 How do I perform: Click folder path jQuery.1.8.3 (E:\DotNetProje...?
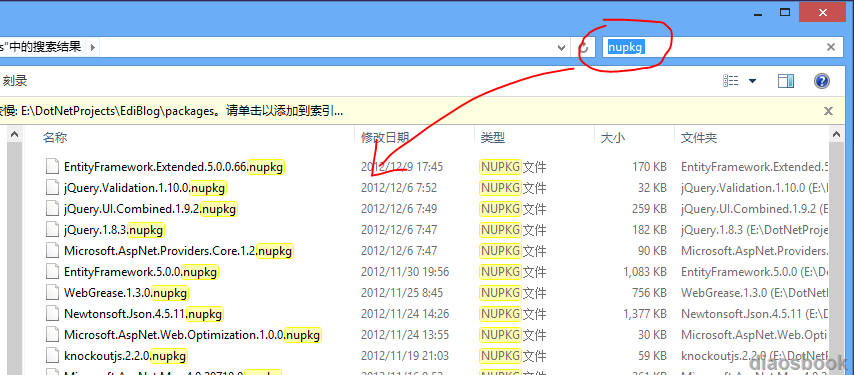(755, 230)
